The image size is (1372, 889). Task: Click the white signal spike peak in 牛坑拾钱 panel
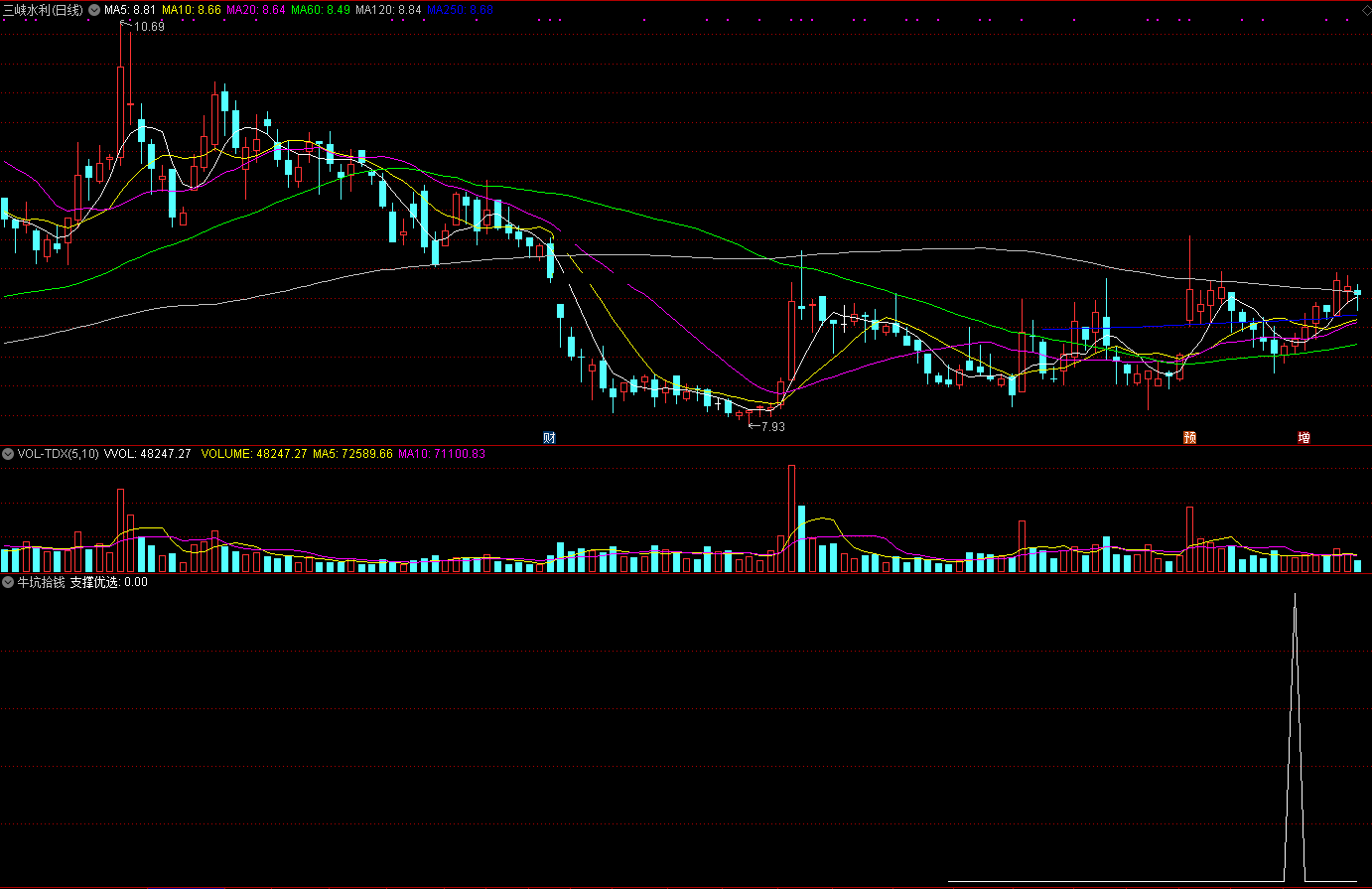[1295, 595]
